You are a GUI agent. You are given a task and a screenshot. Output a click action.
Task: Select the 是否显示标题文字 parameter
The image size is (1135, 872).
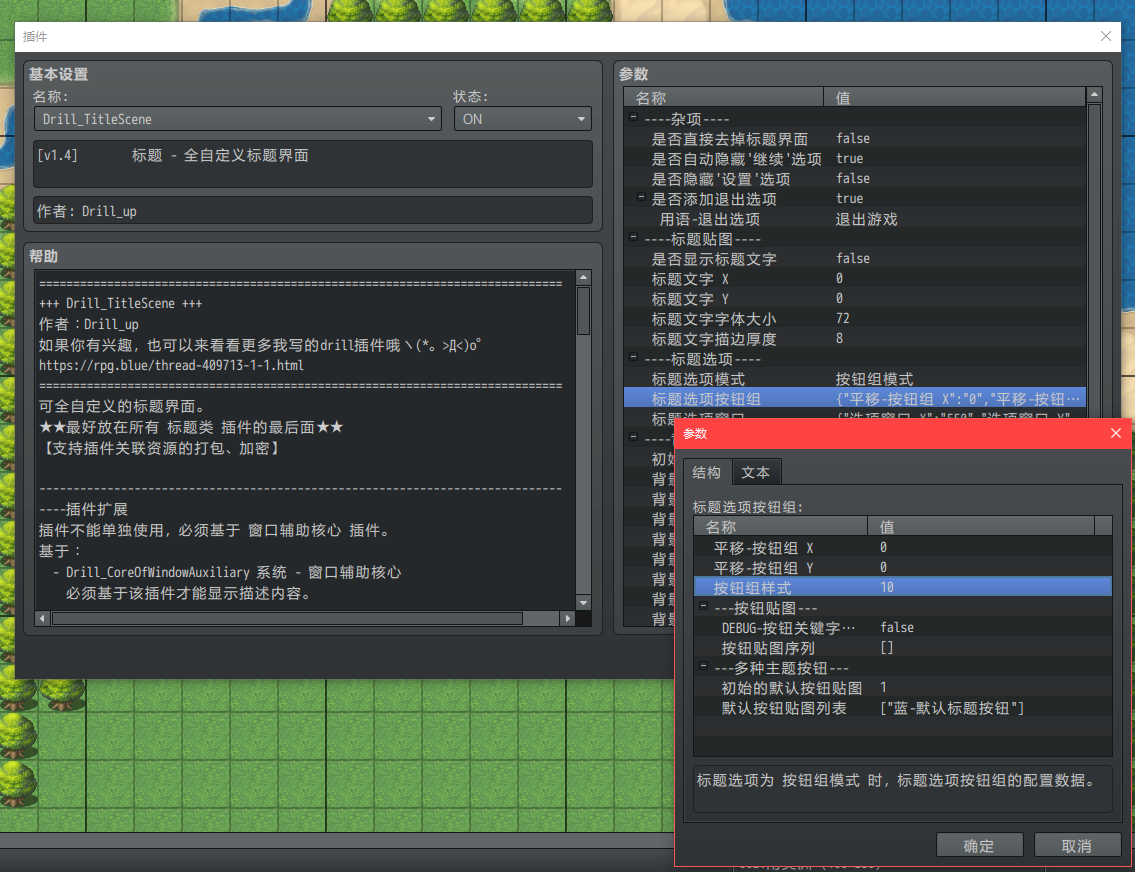pyautogui.click(x=854, y=258)
